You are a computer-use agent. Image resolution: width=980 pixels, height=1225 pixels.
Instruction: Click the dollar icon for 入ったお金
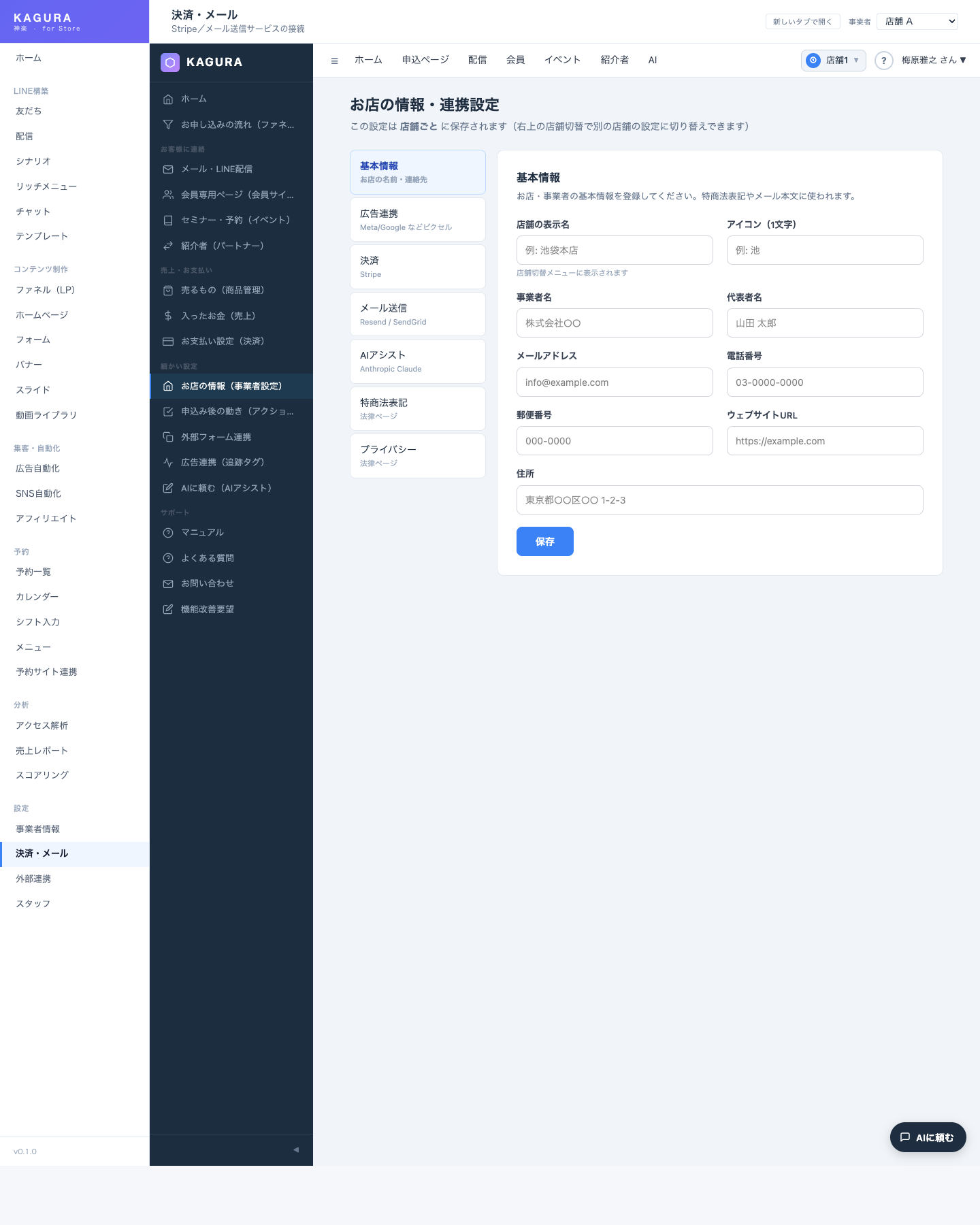168,316
